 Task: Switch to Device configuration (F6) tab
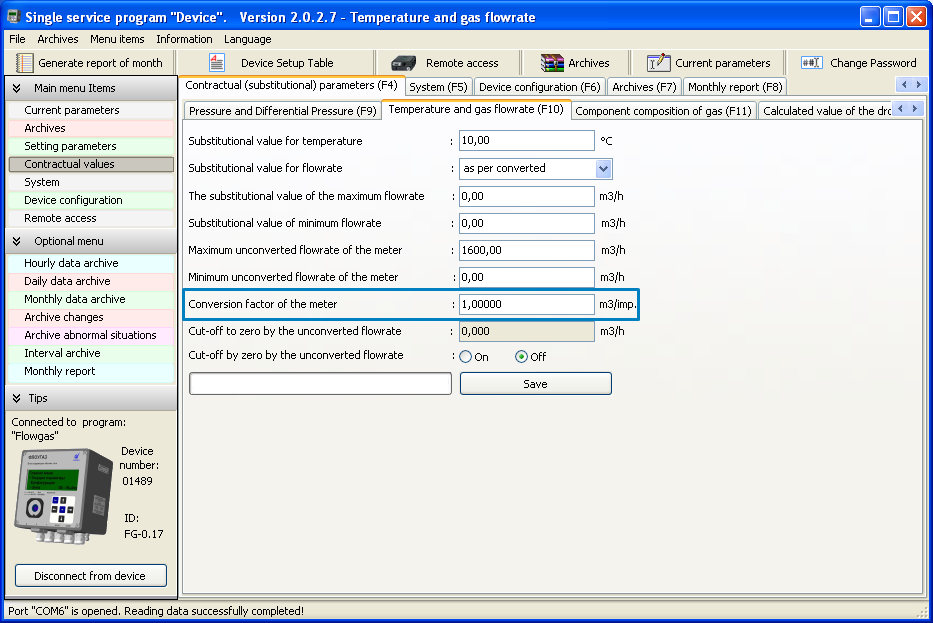tap(540, 87)
